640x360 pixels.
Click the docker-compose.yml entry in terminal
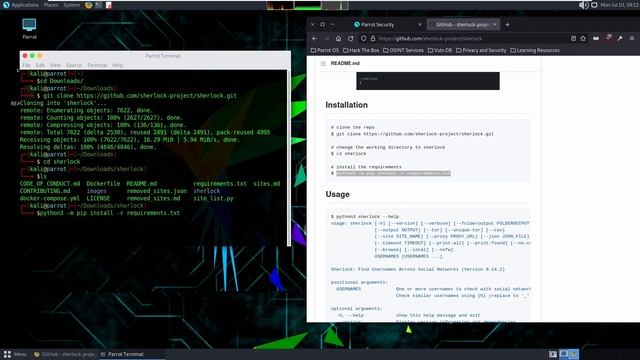(x=50, y=198)
